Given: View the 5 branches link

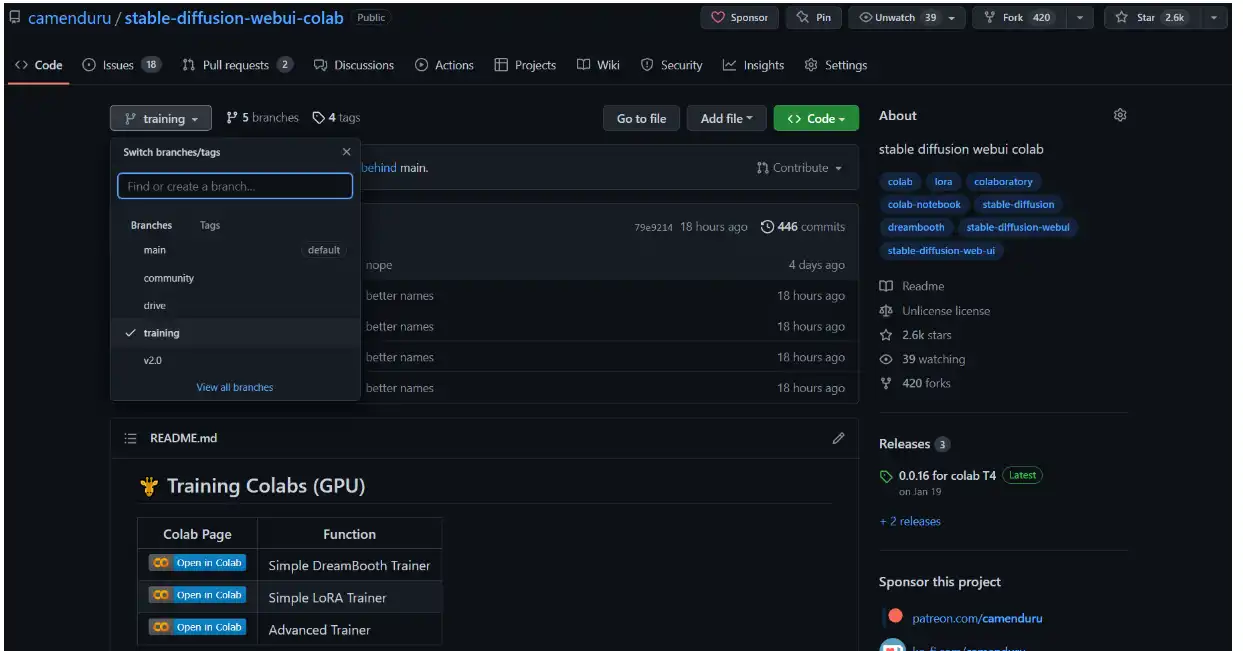Looking at the screenshot, I should [x=263, y=118].
